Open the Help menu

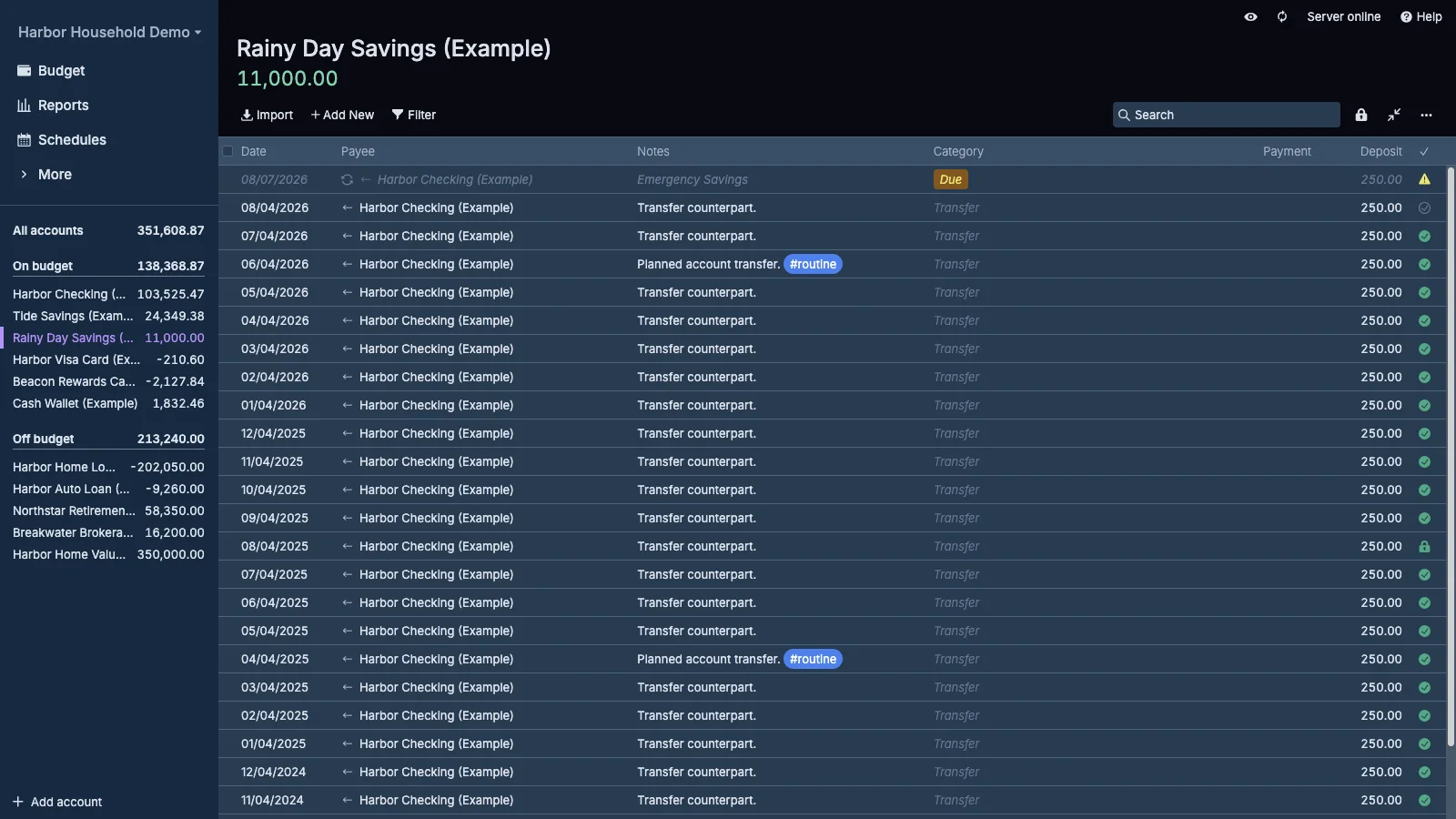tap(1421, 16)
